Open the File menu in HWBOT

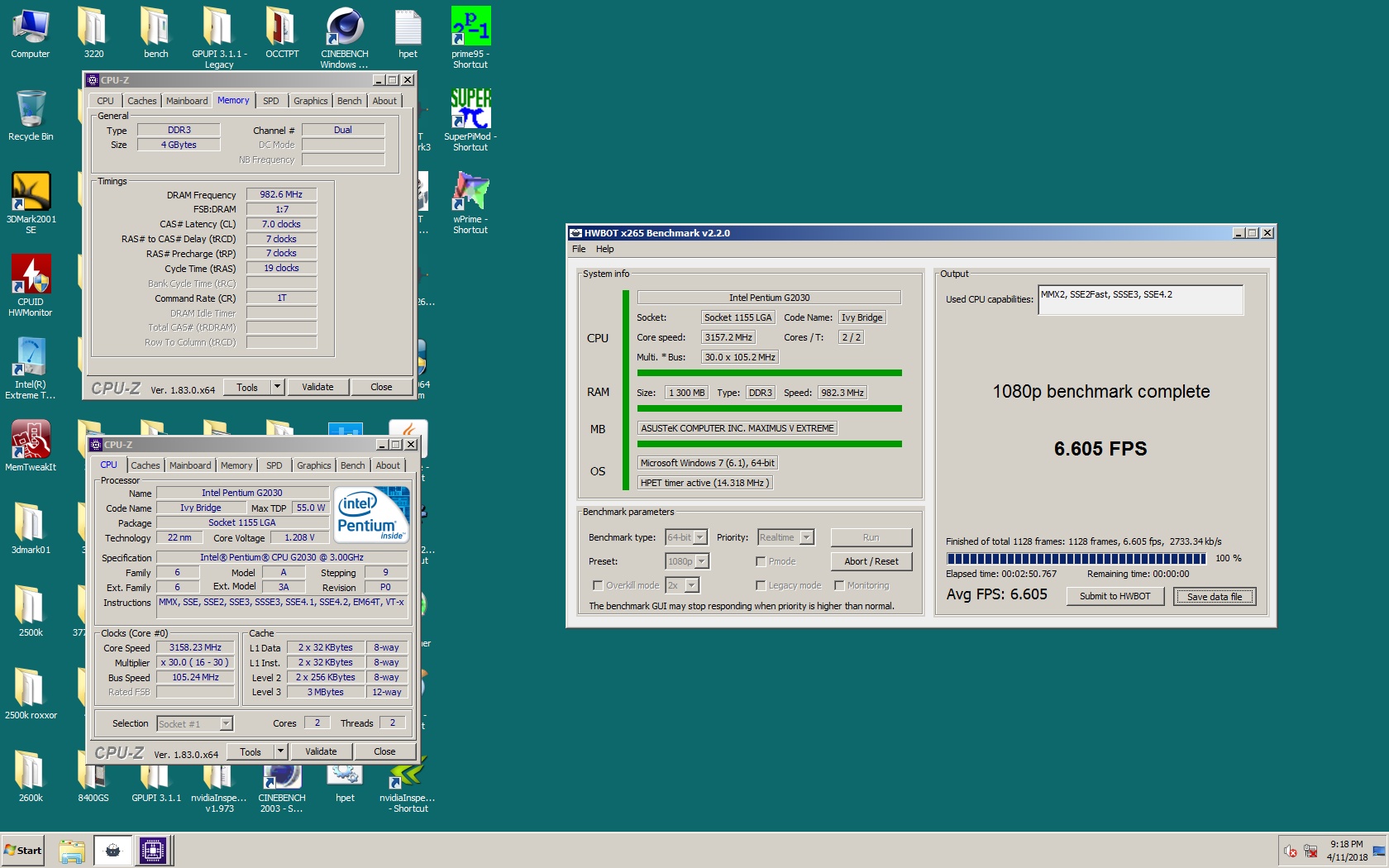(x=579, y=249)
